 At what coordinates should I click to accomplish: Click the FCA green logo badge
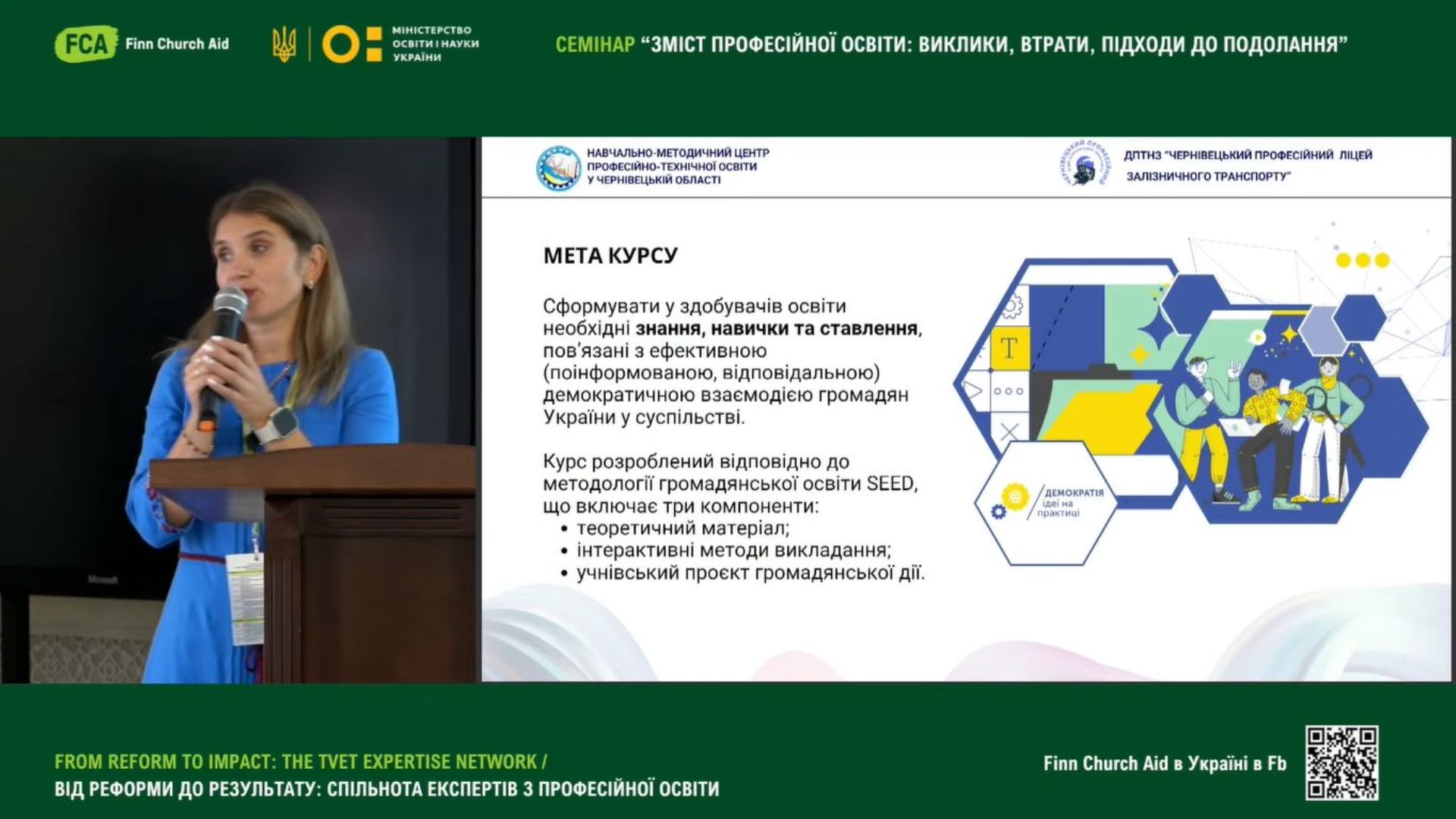(86, 44)
